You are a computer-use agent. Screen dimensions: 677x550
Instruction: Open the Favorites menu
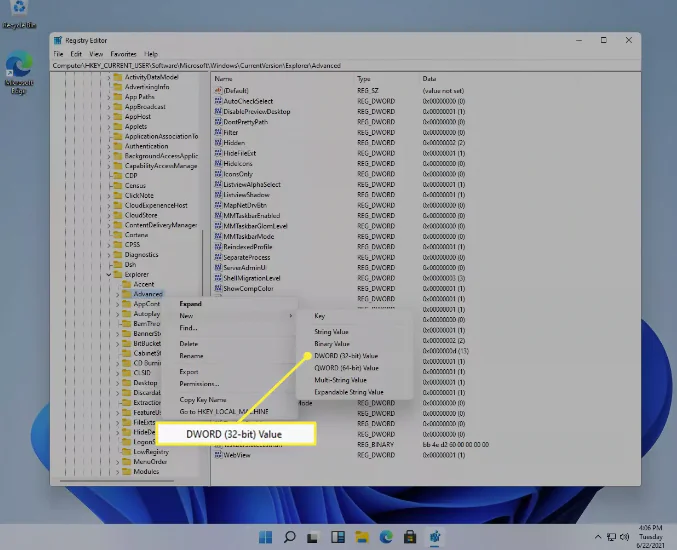123,54
